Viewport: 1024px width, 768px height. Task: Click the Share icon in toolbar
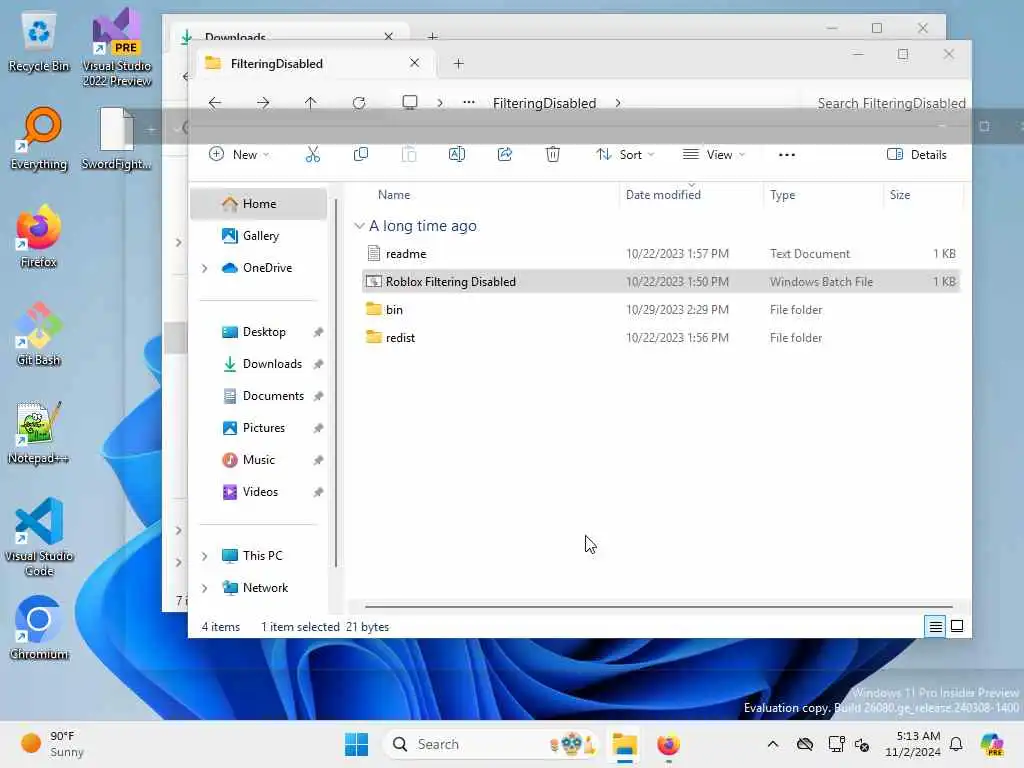tap(505, 155)
